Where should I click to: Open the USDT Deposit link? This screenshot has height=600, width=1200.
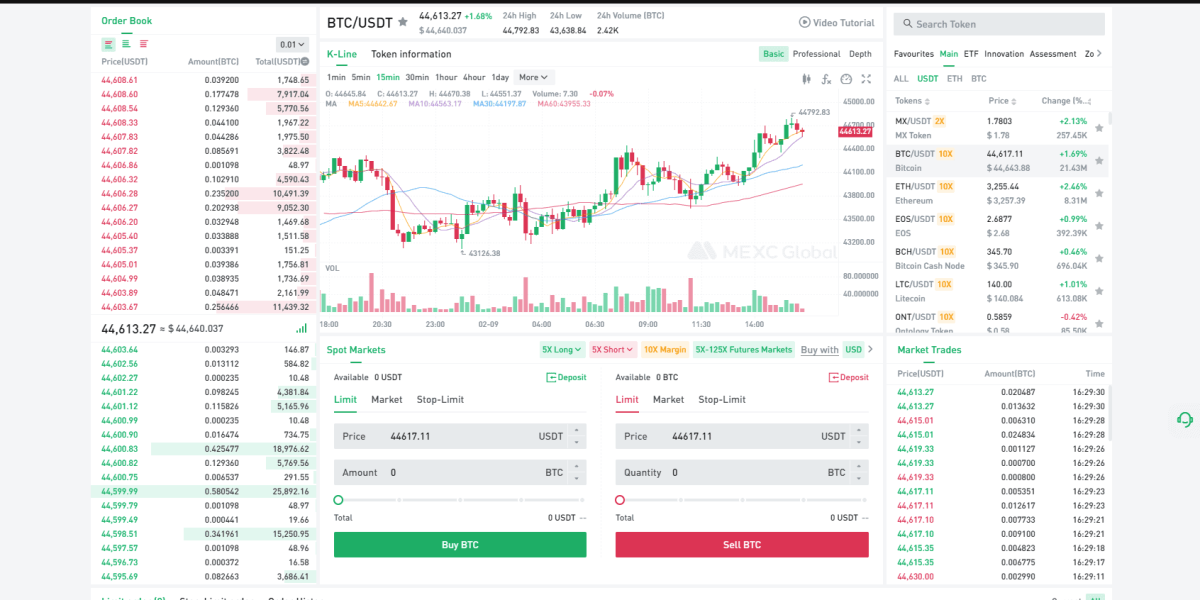566,377
